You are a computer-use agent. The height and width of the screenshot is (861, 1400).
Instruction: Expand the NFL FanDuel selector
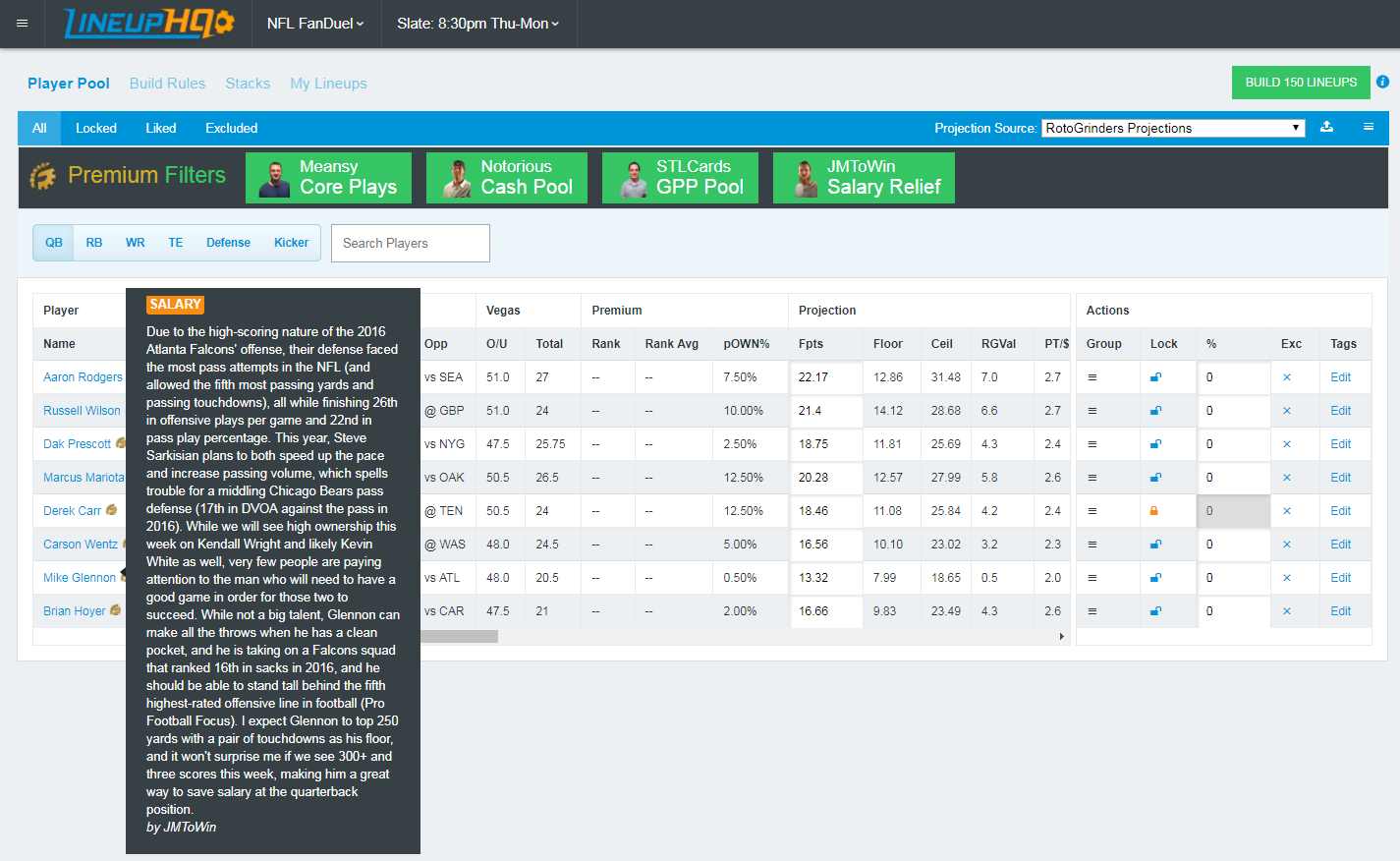[315, 24]
